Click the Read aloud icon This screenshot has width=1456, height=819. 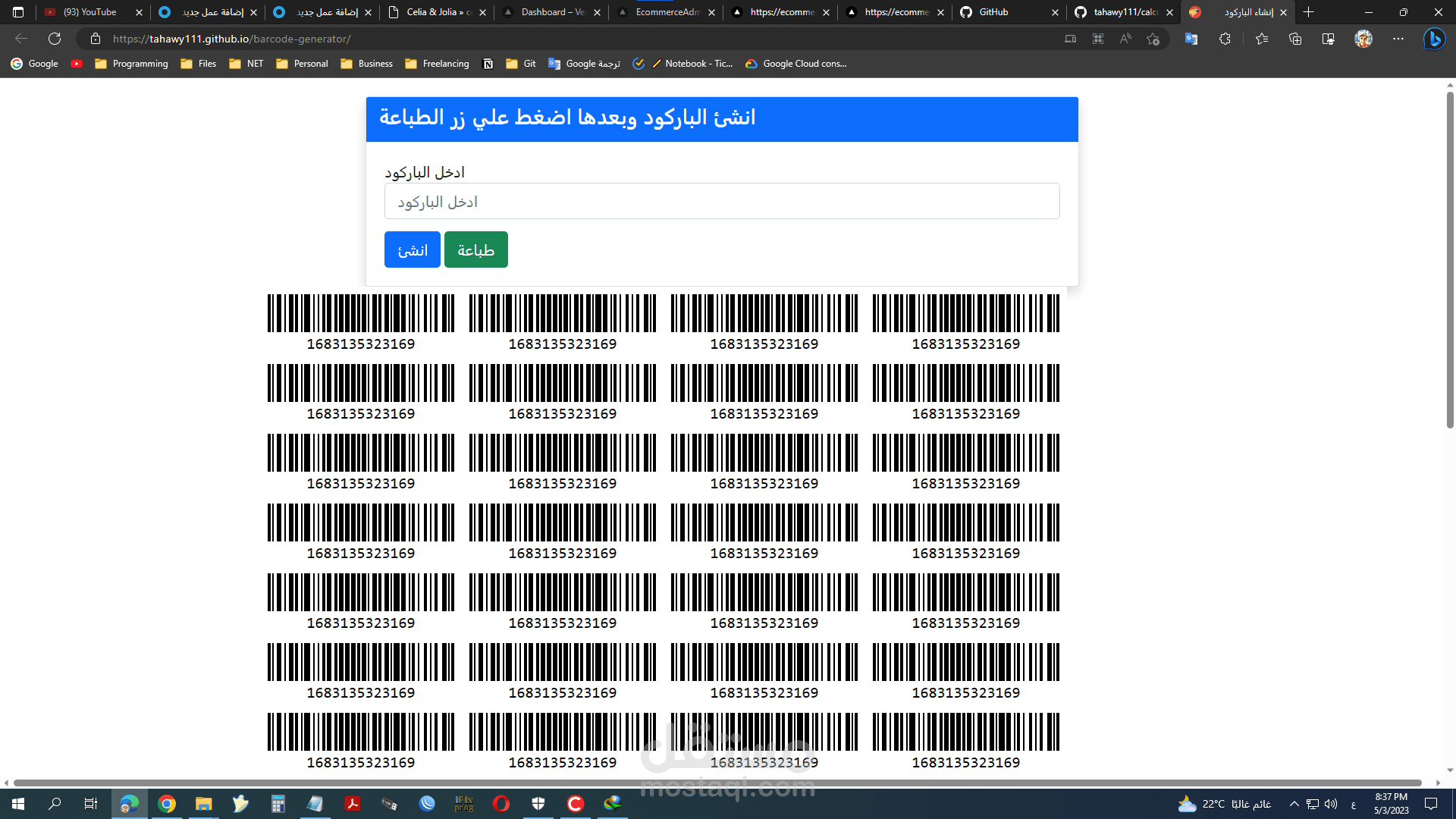[x=1125, y=39]
